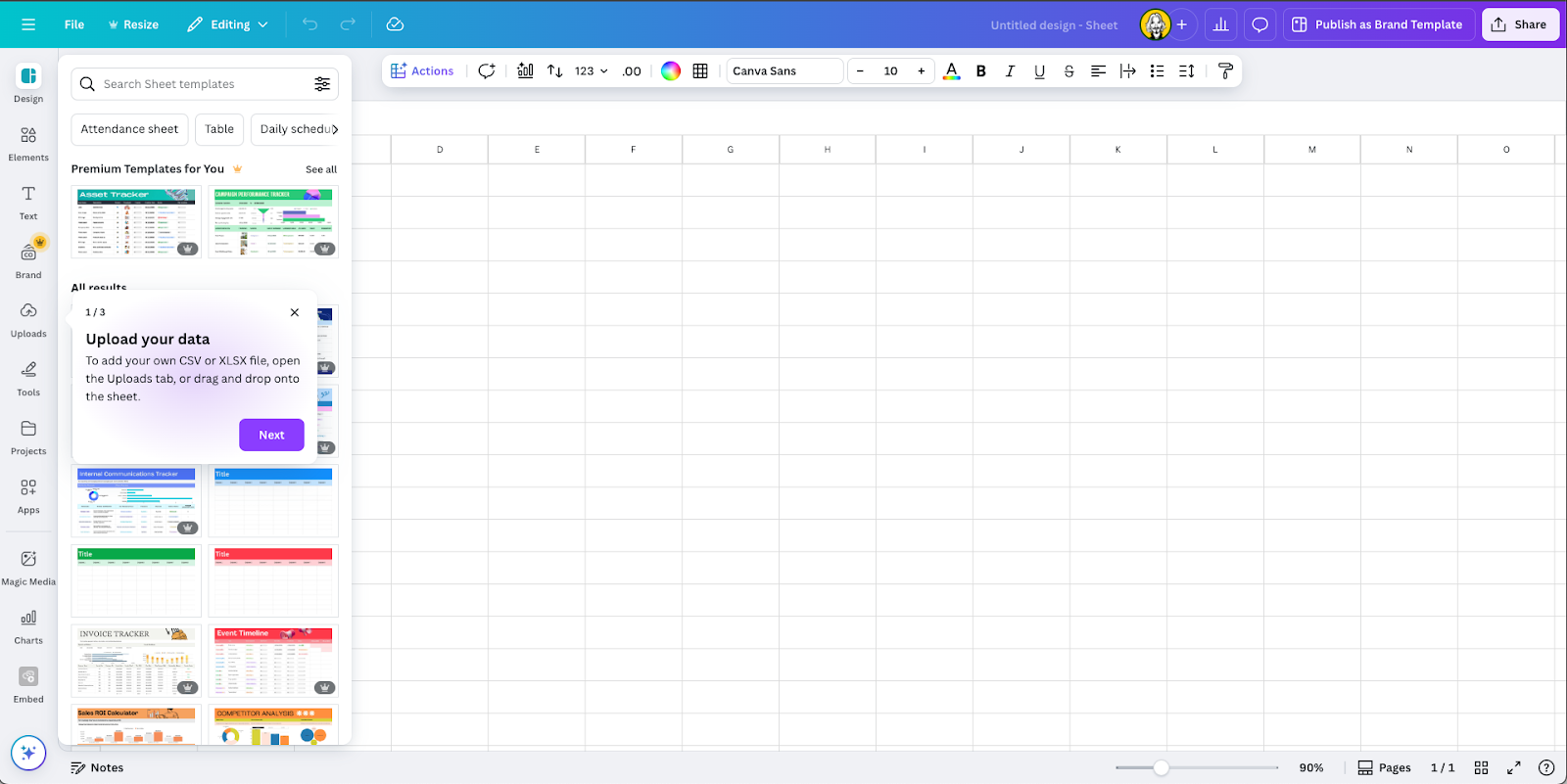Select the Table chip
The width and height of the screenshot is (1567, 784).
(x=219, y=129)
